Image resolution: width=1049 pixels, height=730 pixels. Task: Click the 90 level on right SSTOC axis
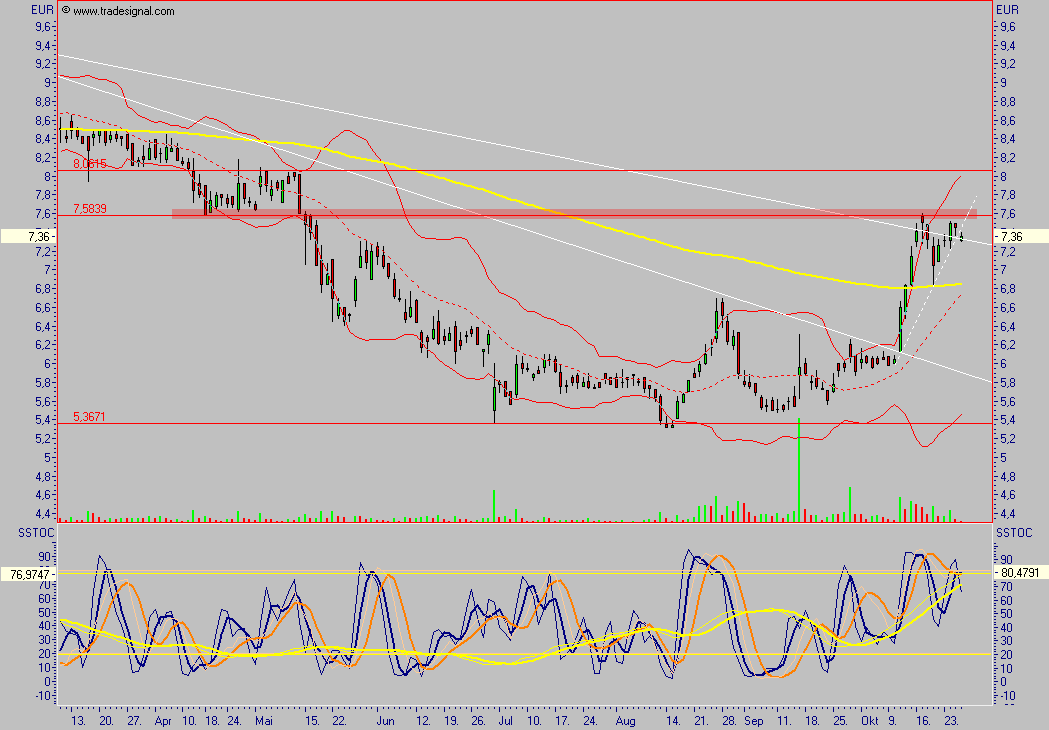1008,559
